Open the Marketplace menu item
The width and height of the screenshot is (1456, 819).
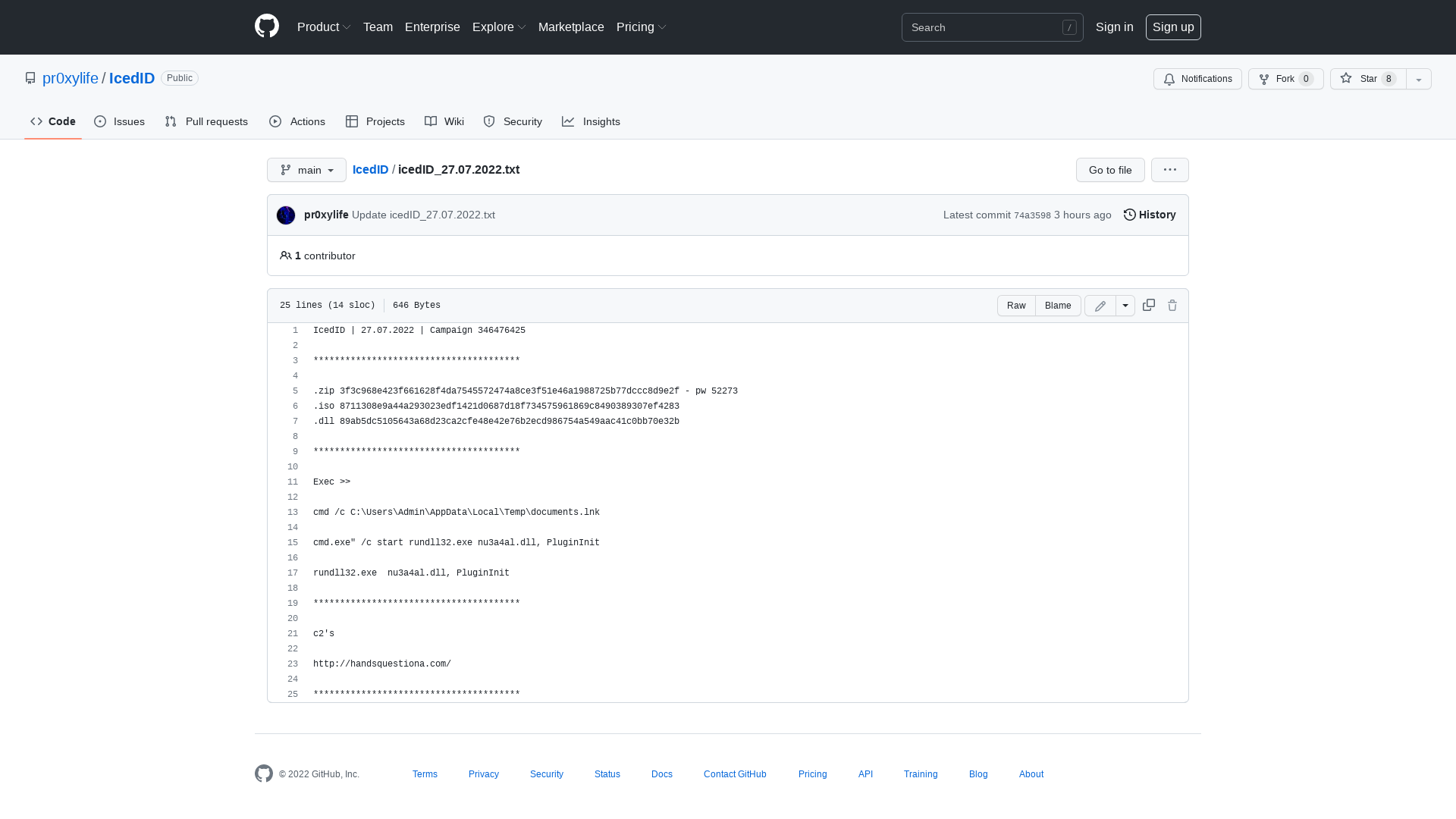coord(571,27)
